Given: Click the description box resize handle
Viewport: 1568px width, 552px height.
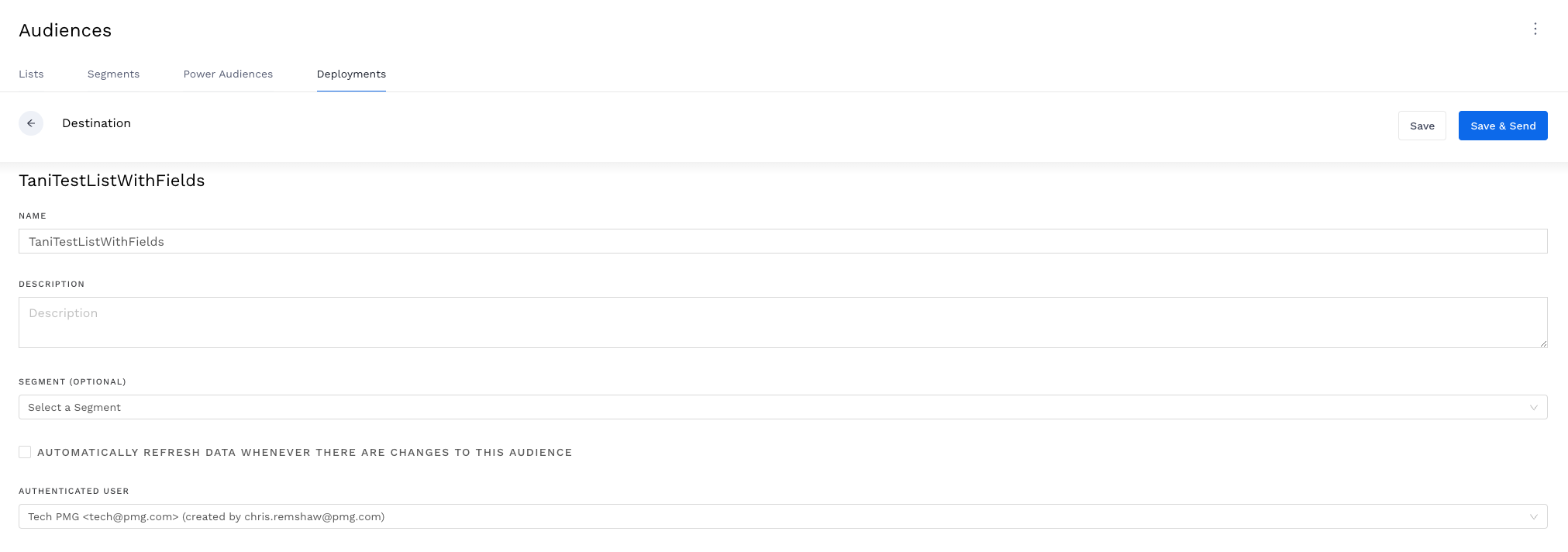Looking at the screenshot, I should coord(1543,343).
